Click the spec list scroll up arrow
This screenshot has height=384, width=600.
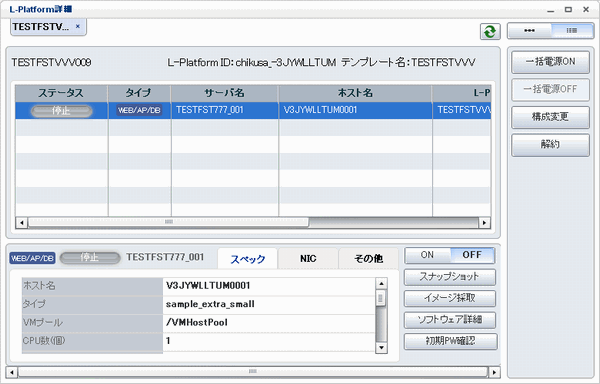(381, 284)
